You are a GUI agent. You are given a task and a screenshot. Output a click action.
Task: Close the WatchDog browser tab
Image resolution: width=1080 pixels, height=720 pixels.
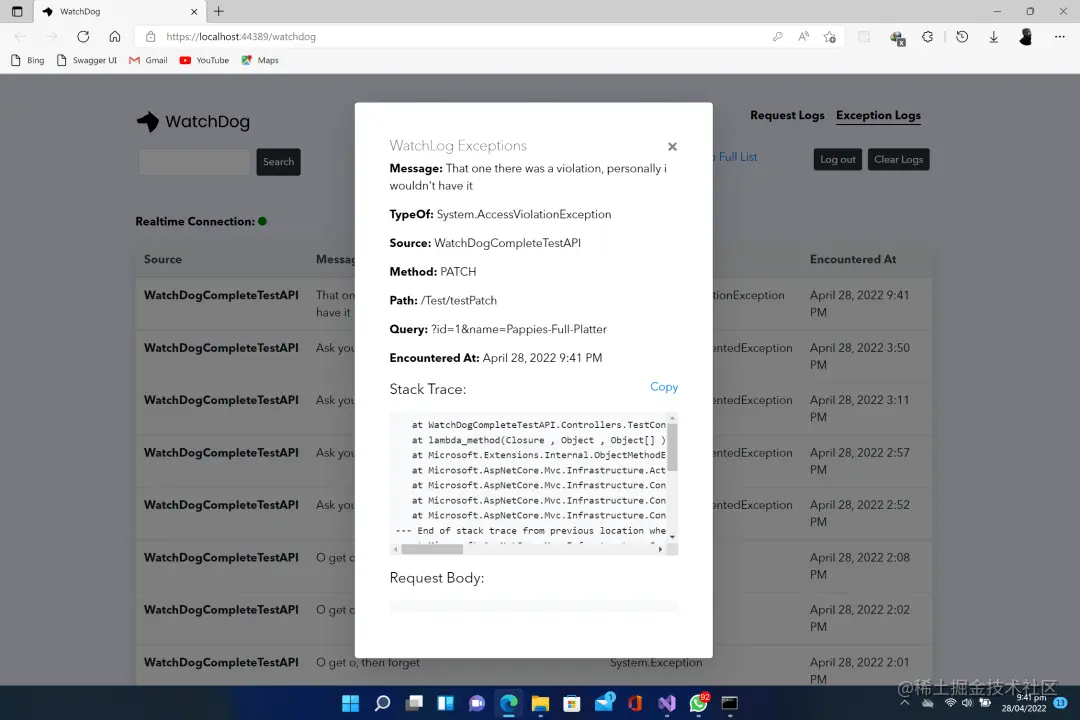(x=194, y=12)
